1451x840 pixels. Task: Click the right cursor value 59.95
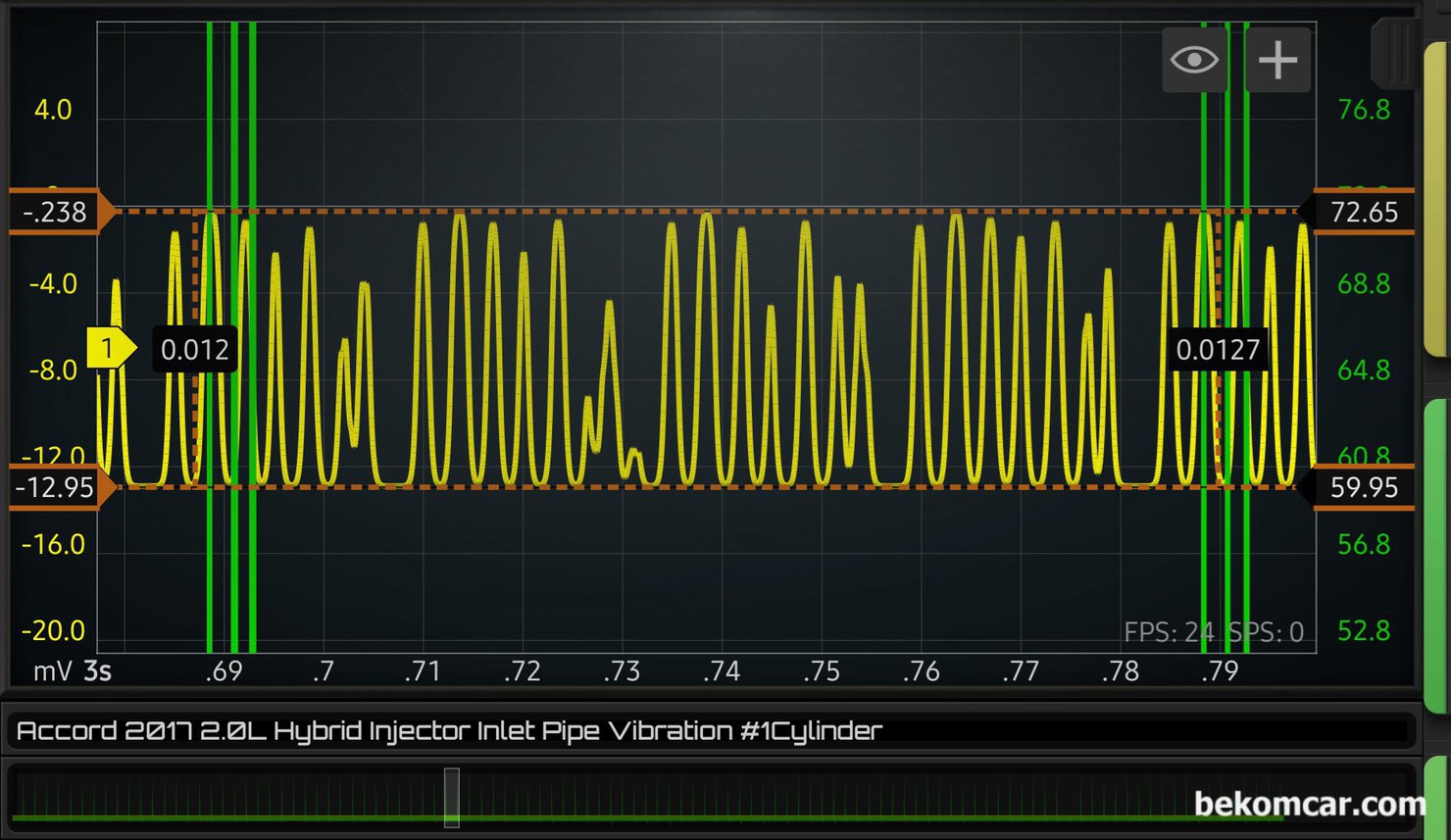(x=1363, y=487)
